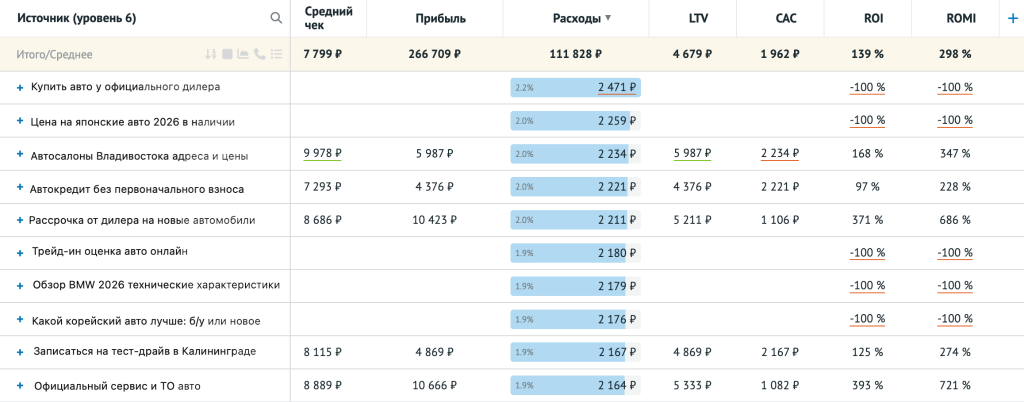Sort by the LTV column header
This screenshot has width=1024, height=402.
click(x=698, y=18)
